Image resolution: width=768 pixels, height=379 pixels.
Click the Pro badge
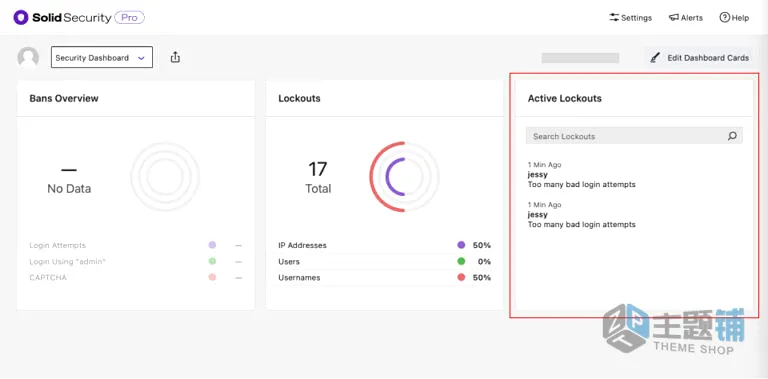click(129, 18)
